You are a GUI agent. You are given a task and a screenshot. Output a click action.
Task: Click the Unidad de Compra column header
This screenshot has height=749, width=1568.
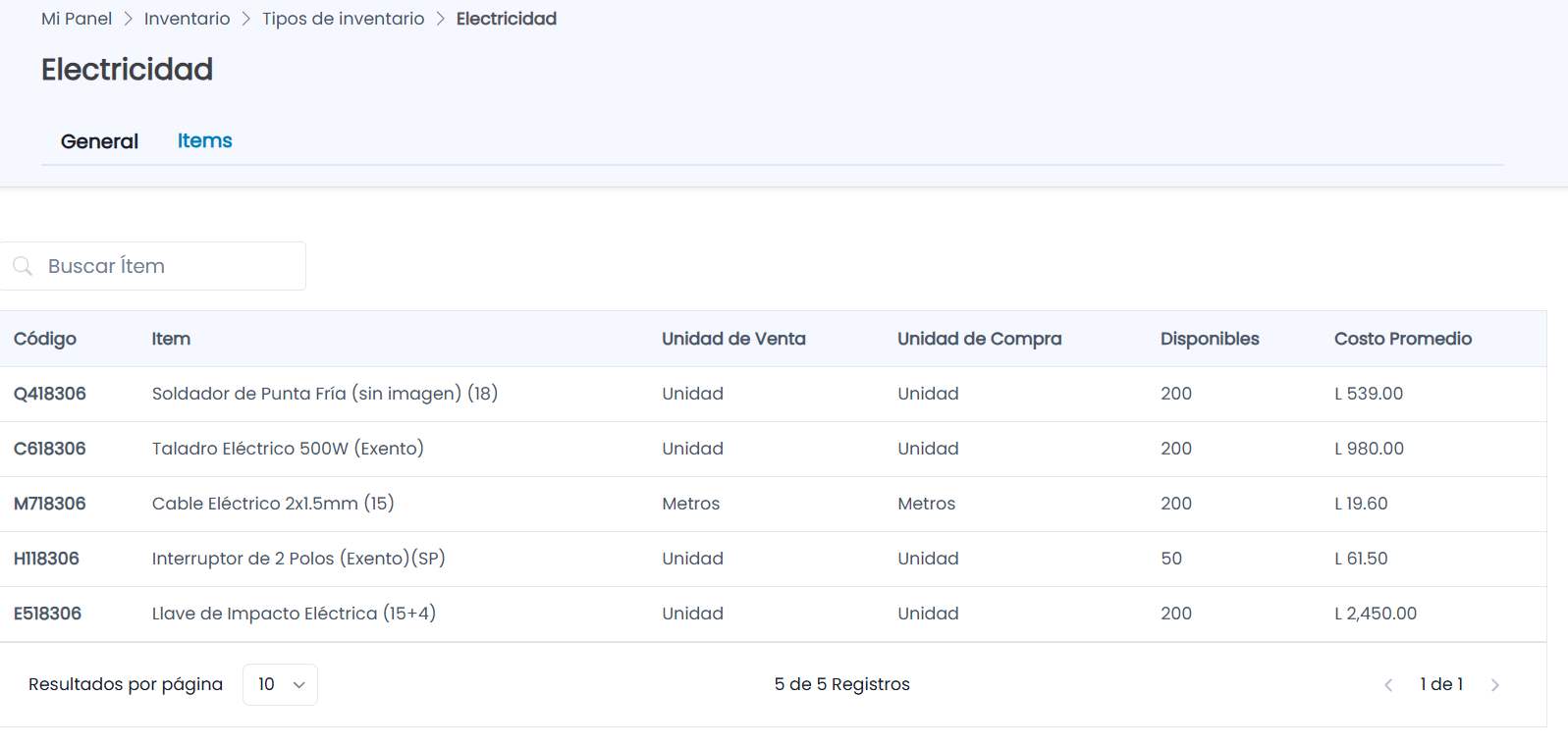(979, 339)
